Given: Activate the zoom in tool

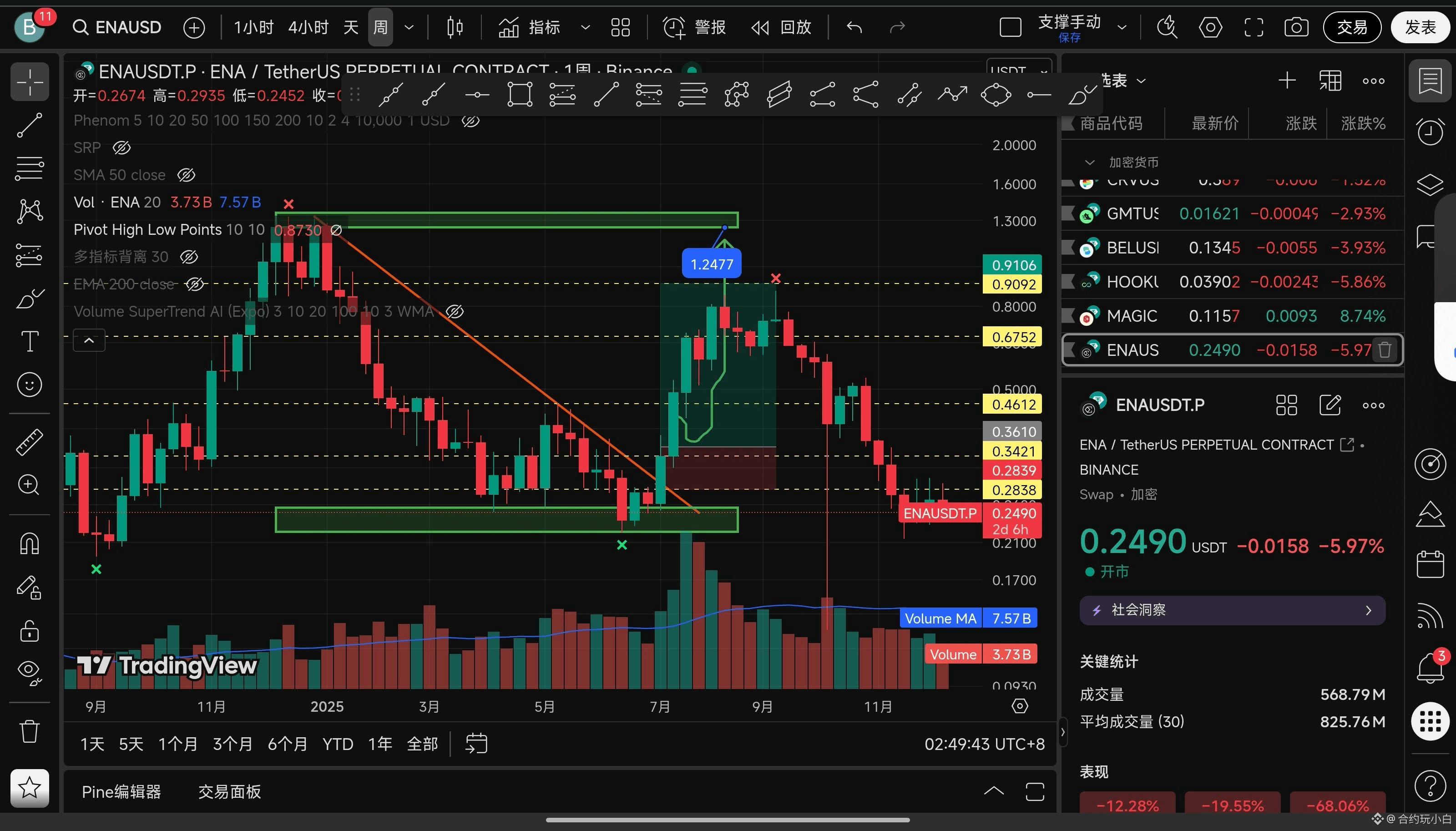Looking at the screenshot, I should pos(30,485).
